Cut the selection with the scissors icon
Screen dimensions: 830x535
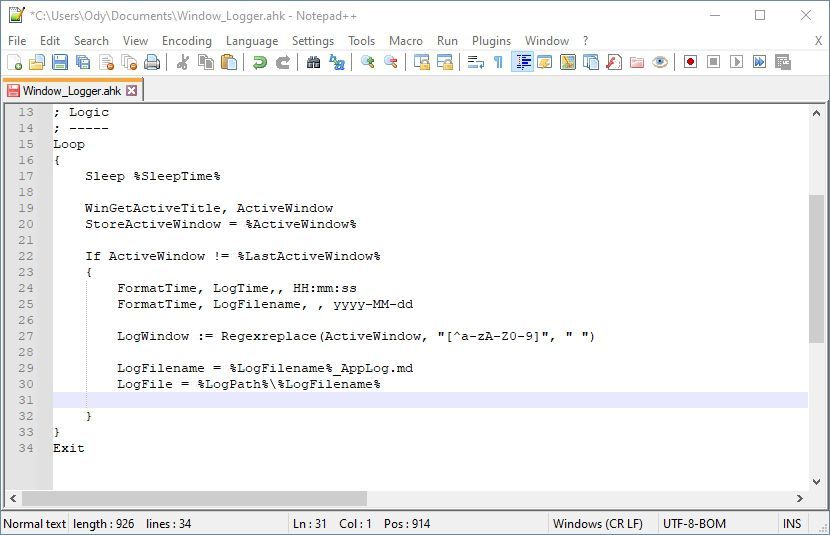[183, 62]
